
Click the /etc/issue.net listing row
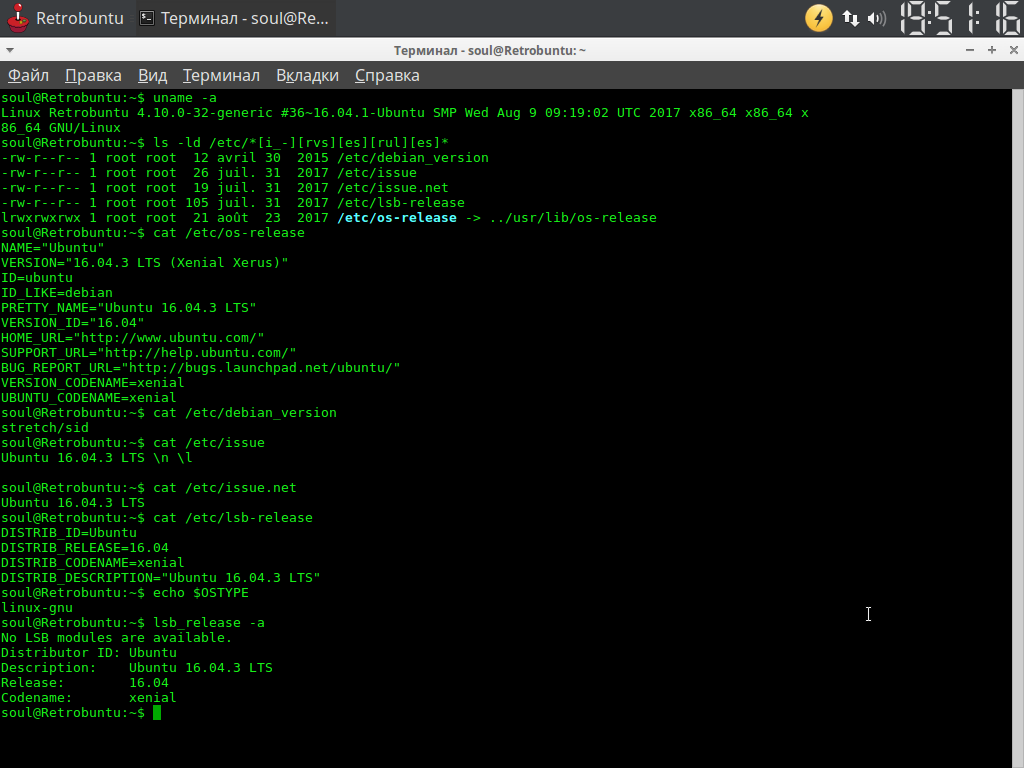(x=225, y=188)
